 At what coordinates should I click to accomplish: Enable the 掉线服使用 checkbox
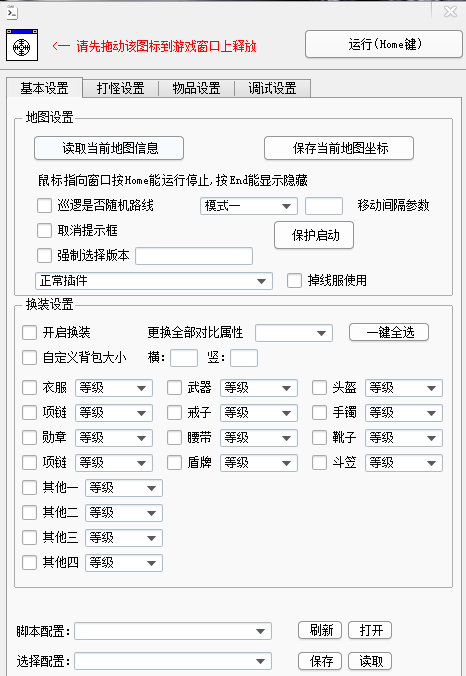point(294,281)
